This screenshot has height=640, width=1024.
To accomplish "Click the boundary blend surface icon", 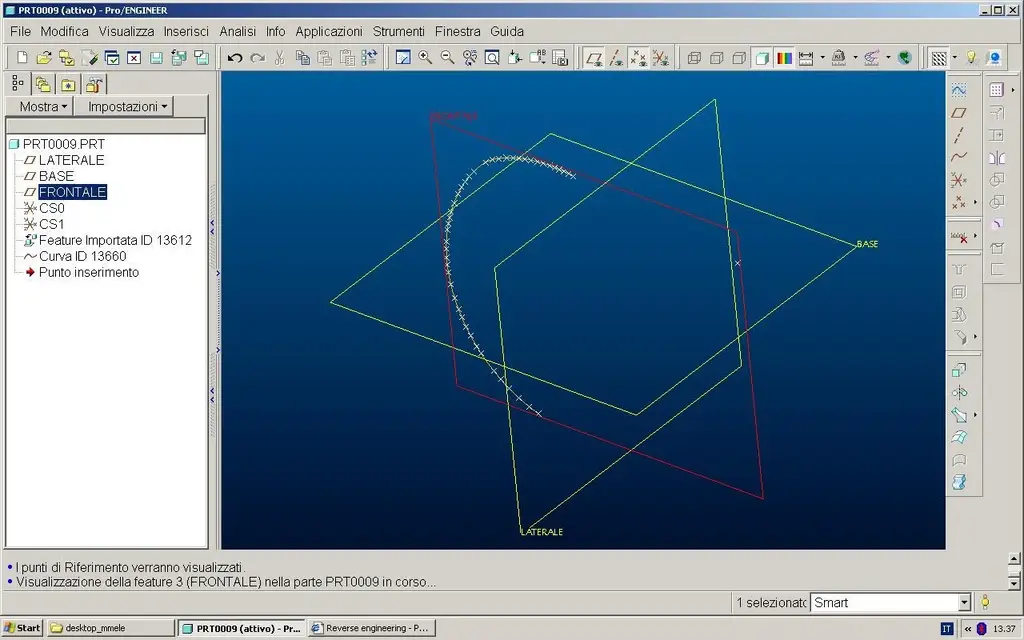I will click(958, 437).
